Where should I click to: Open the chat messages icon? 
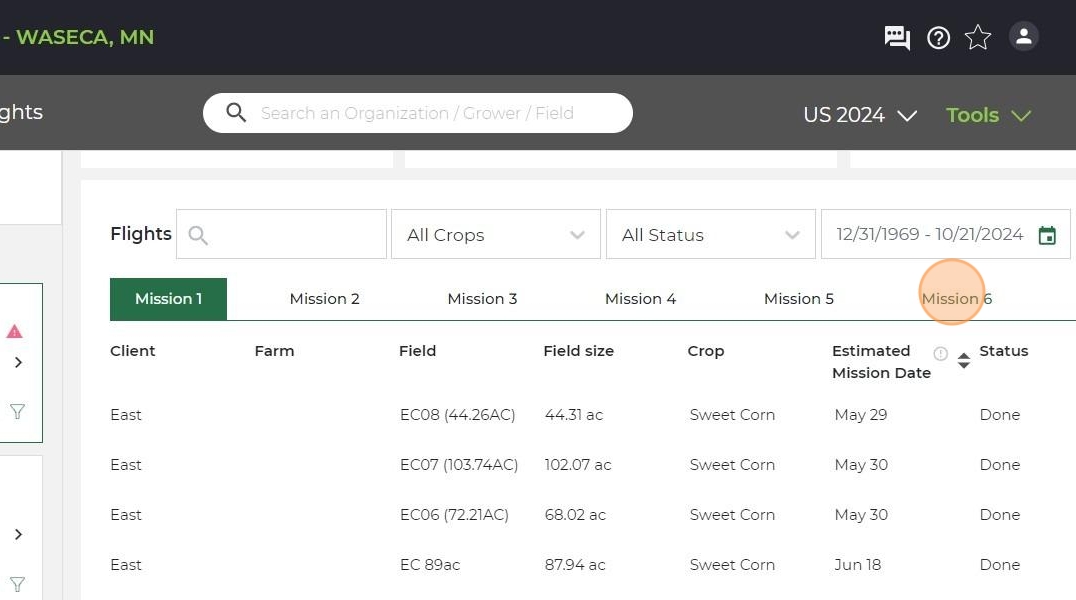coord(897,38)
